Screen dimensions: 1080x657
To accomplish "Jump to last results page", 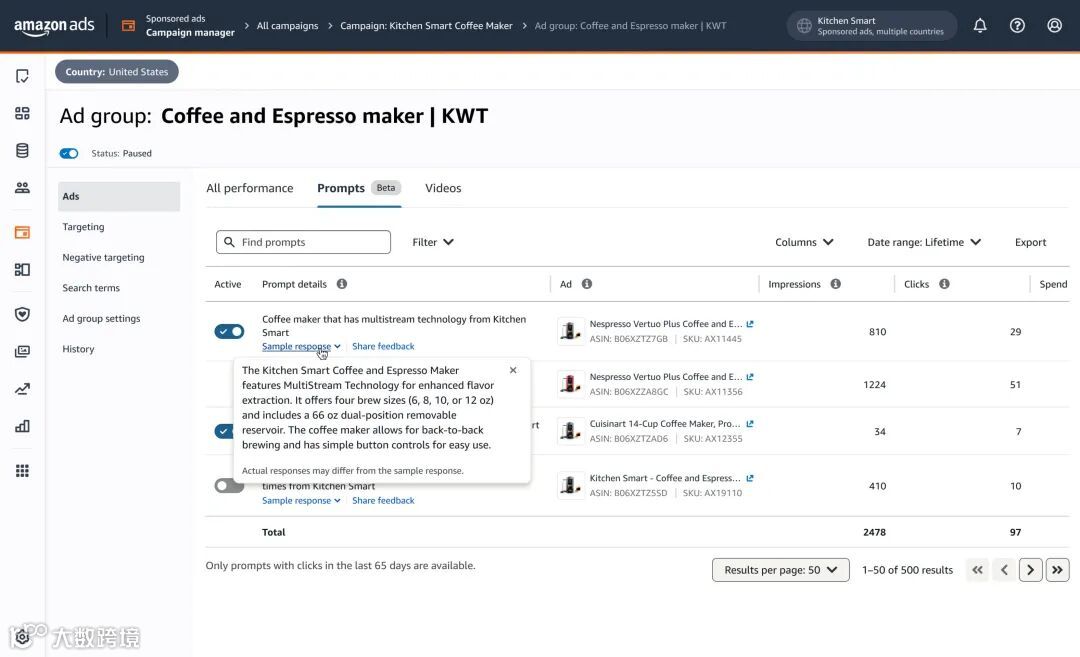I will point(1057,570).
